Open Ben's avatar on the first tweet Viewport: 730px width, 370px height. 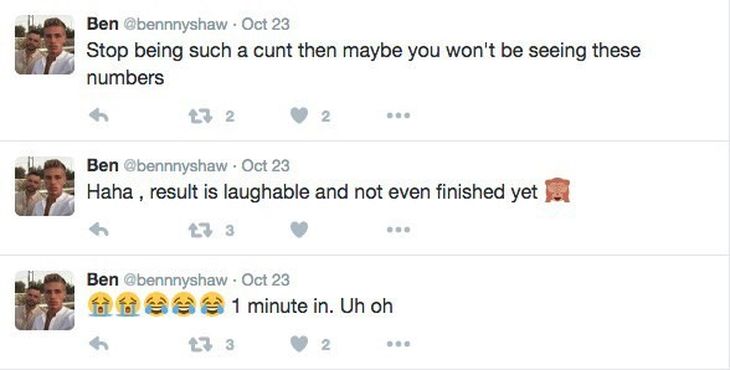tap(45, 45)
